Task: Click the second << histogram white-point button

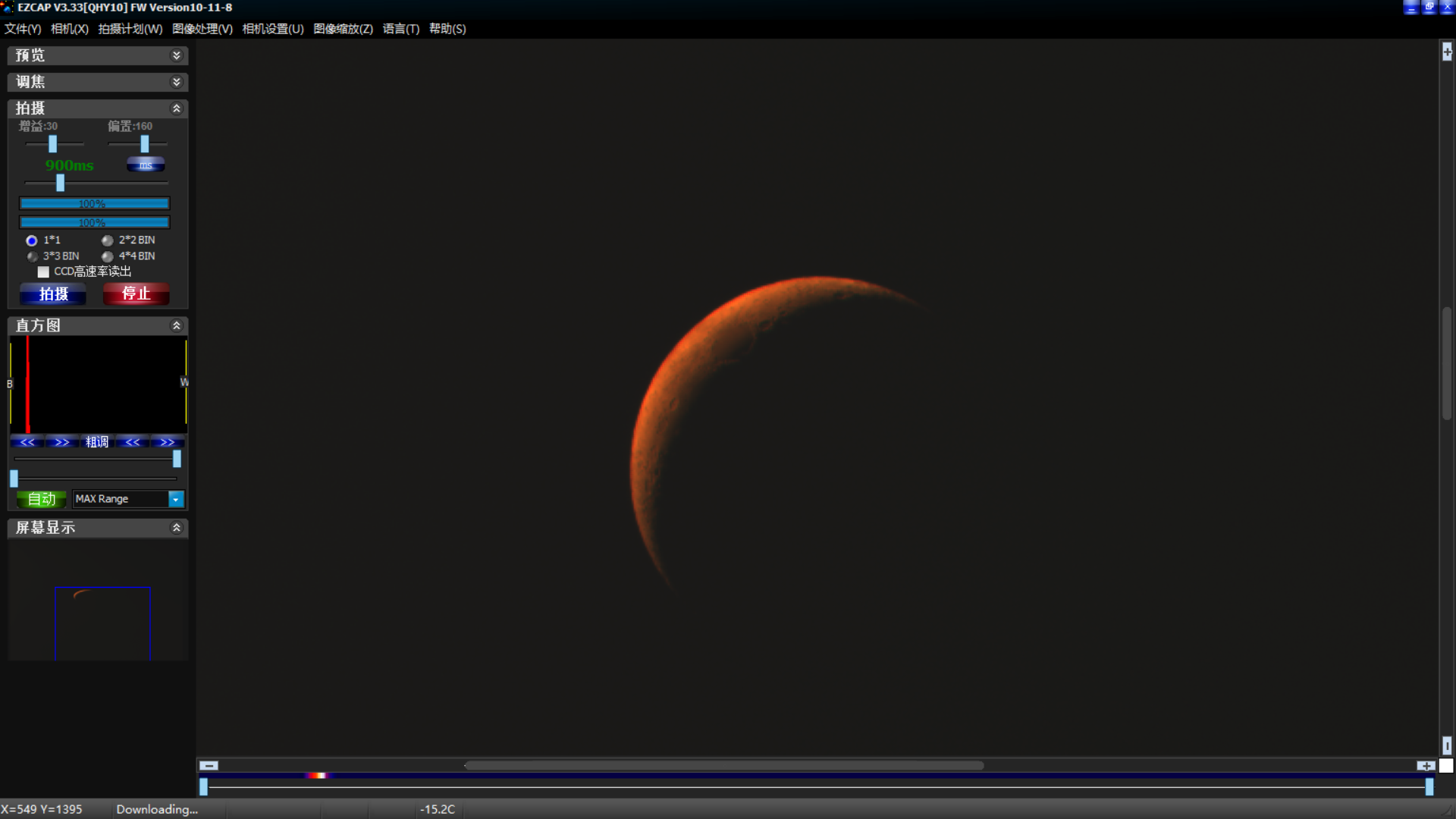Action: pyautogui.click(x=132, y=442)
